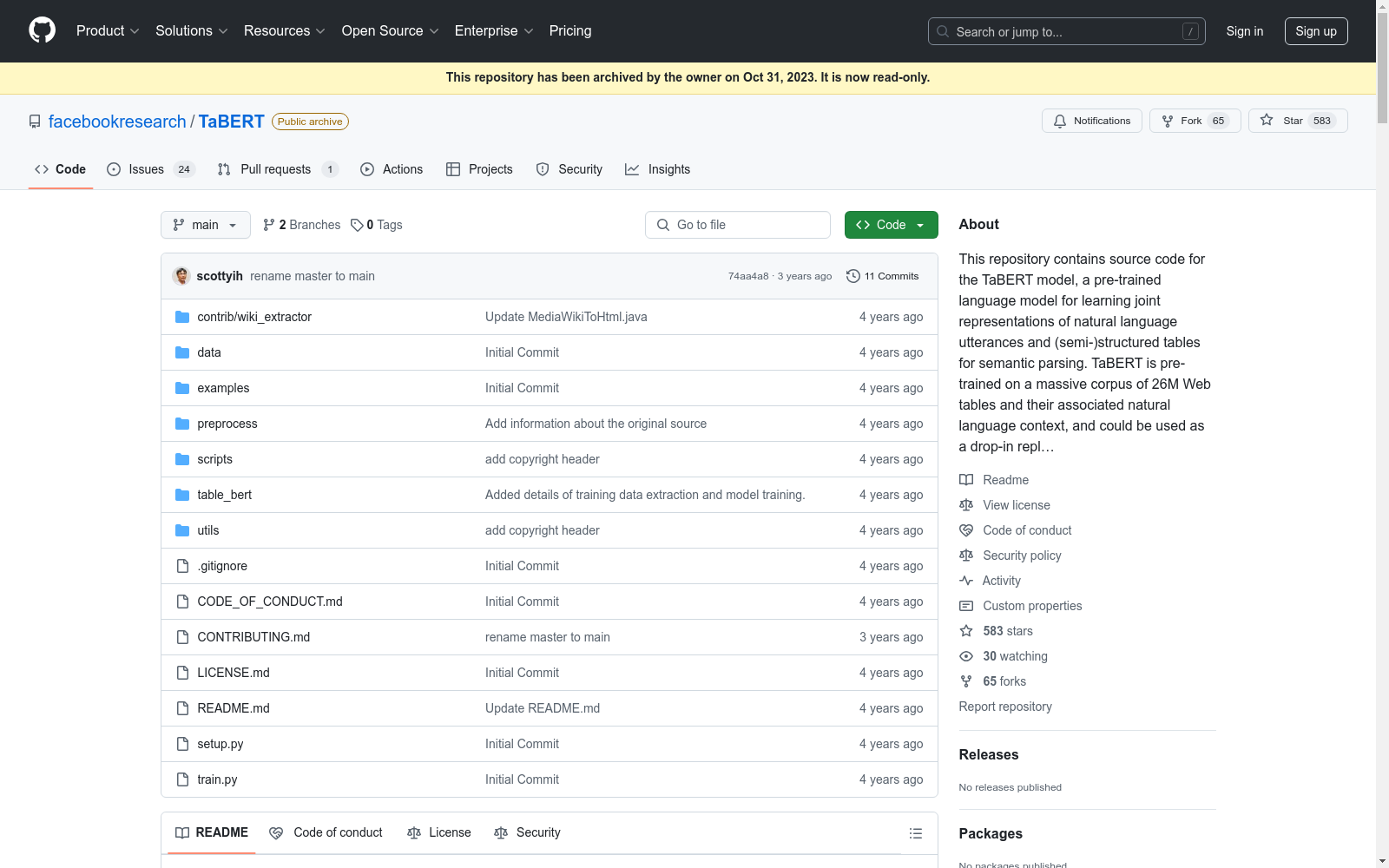Select the License README tab

[x=439, y=832]
